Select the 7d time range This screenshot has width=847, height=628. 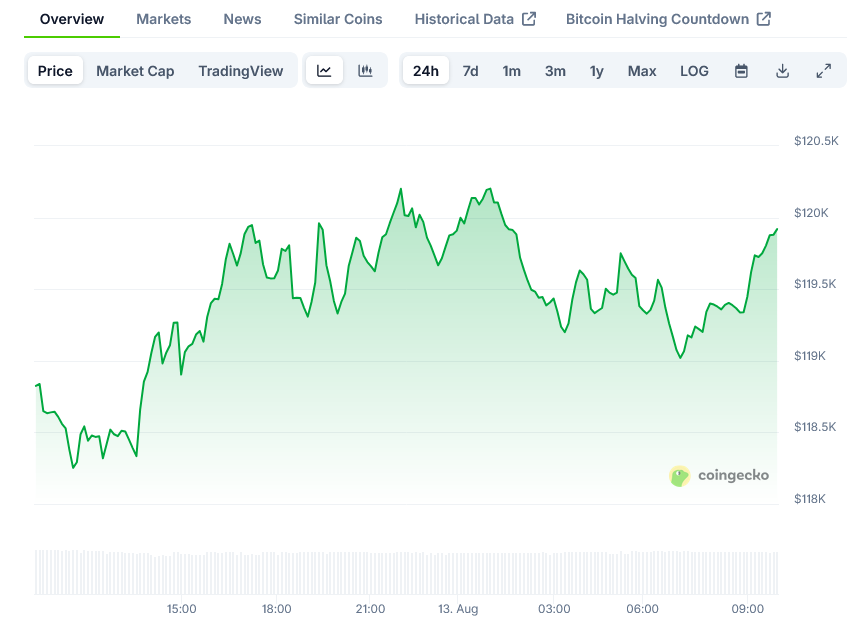coord(470,71)
